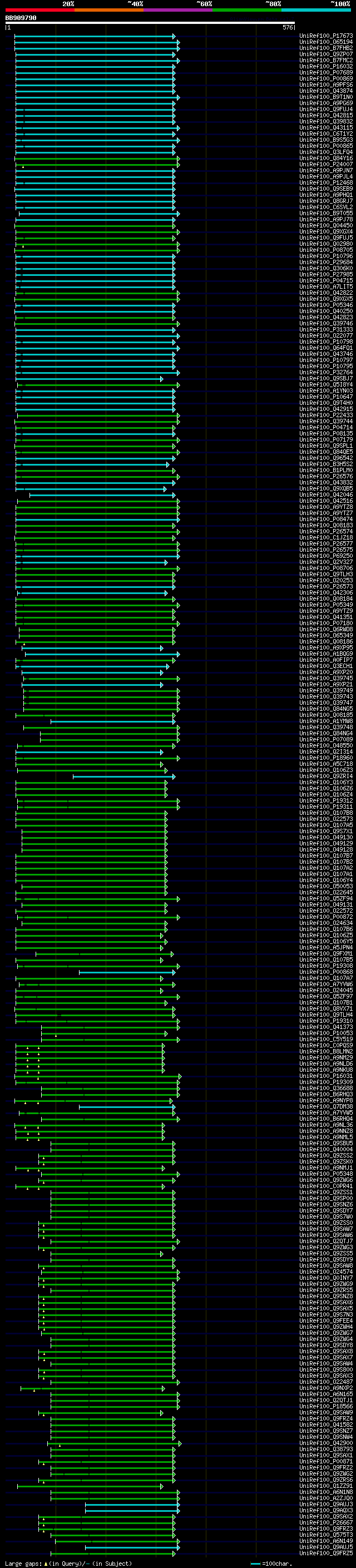The height and width of the screenshot is (1568, 356).
Task: Click the UniRef100_A6N165 label
Action: point(326,1394)
